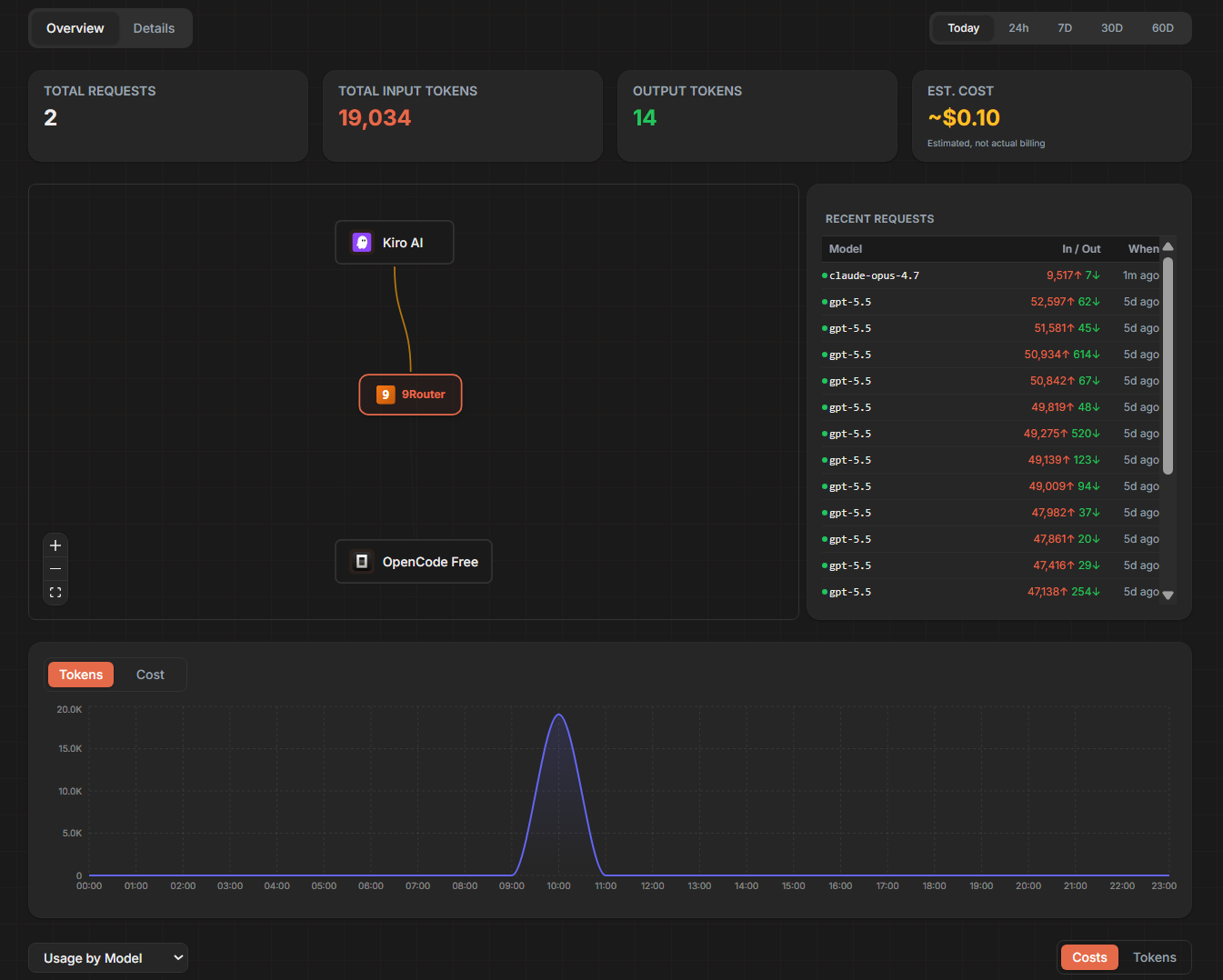Screen dimensions: 1223x980
Task: Click the recent requests scrollbar thumb
Action: 1168,365
